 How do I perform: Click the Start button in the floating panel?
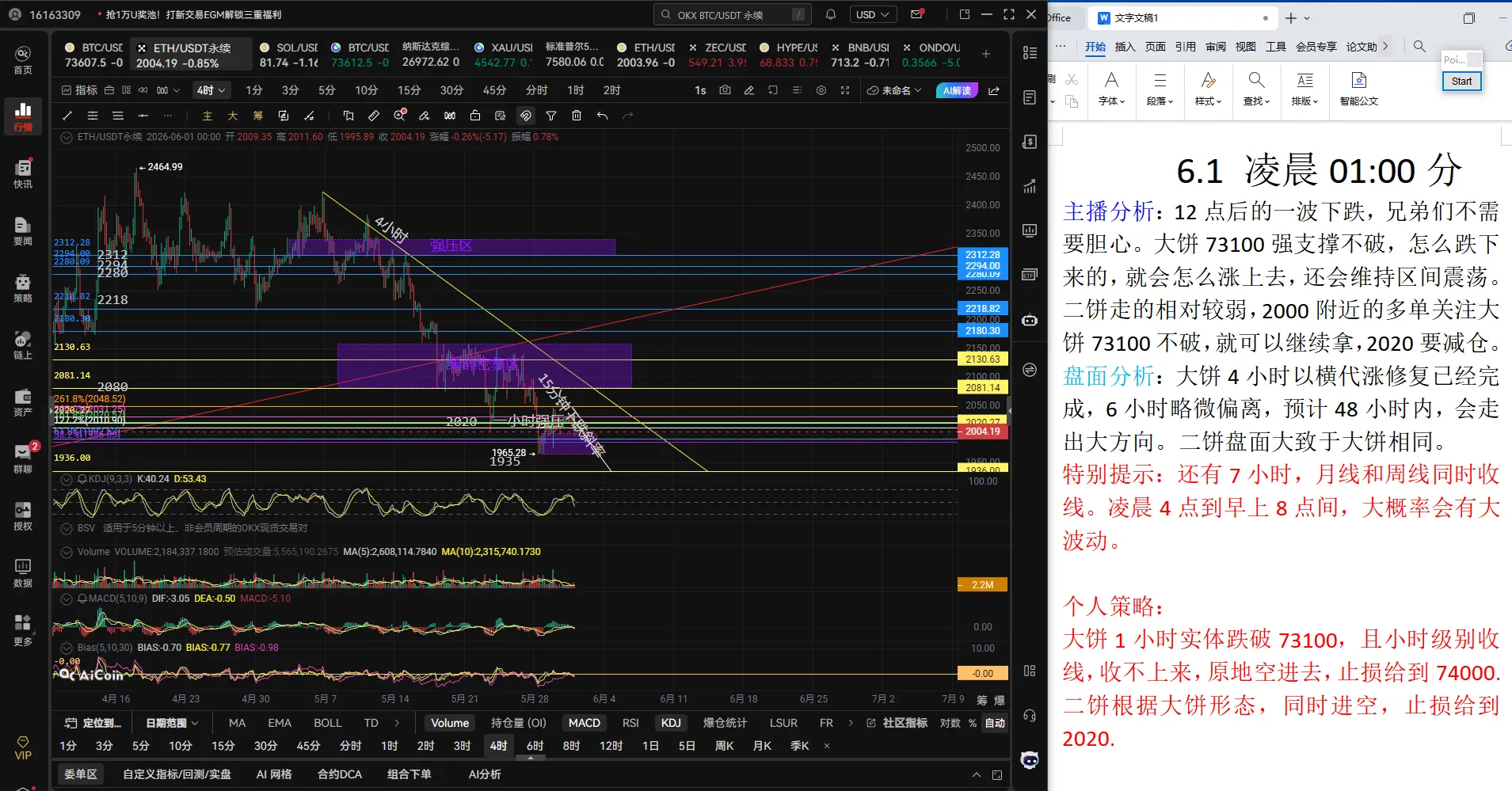[x=1461, y=81]
